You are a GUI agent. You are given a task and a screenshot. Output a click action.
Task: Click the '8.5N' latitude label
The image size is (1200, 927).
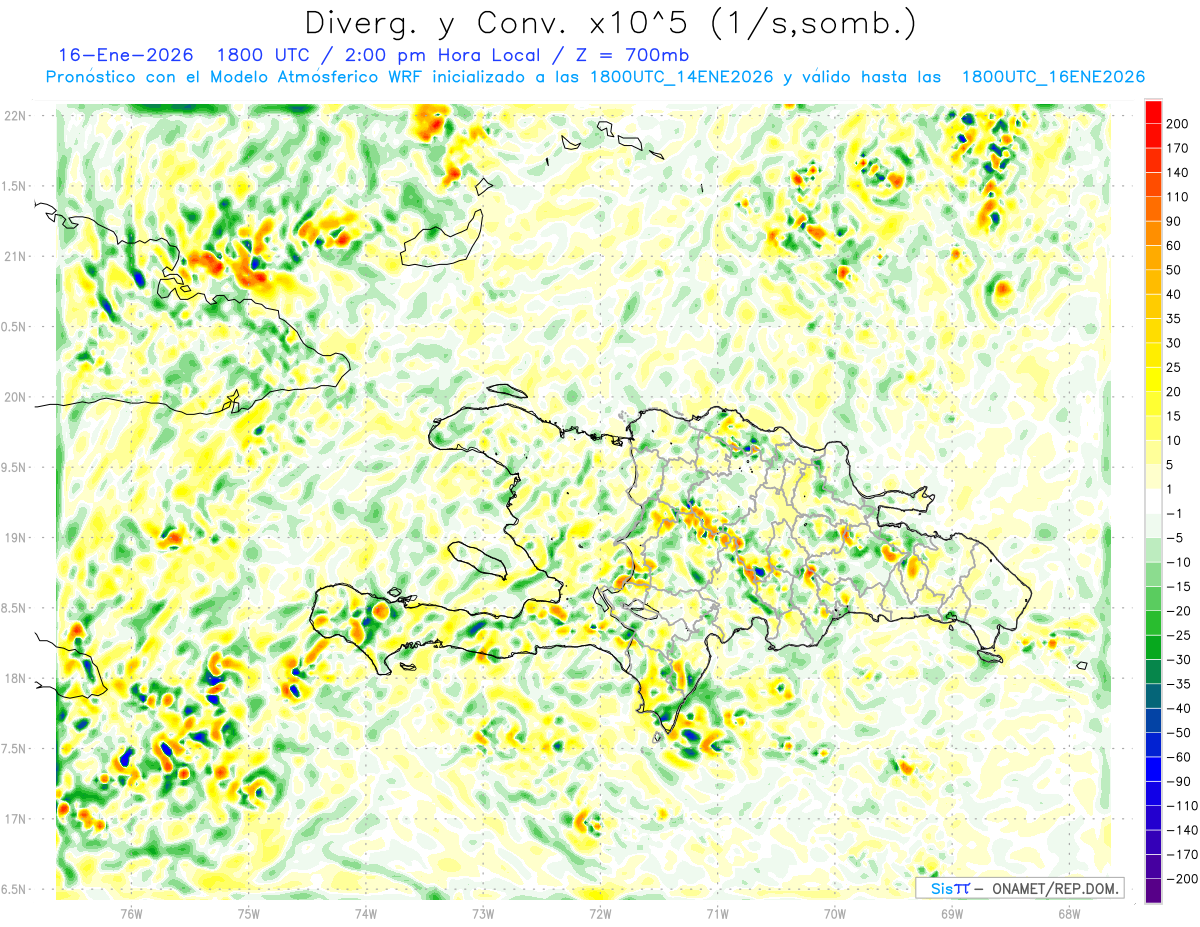pos(15,608)
